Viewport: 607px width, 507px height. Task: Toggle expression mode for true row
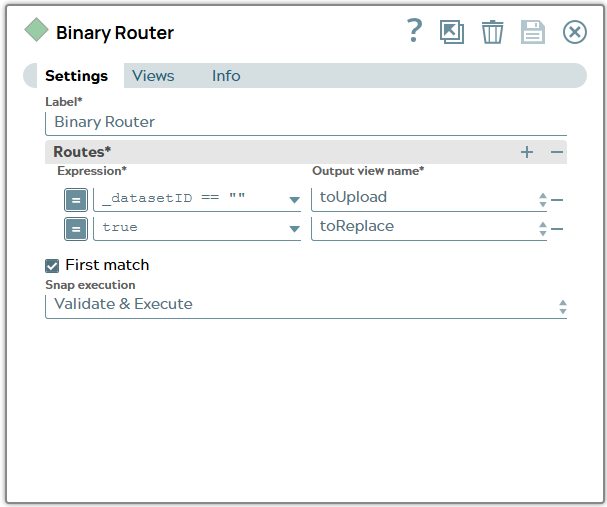tap(76, 229)
